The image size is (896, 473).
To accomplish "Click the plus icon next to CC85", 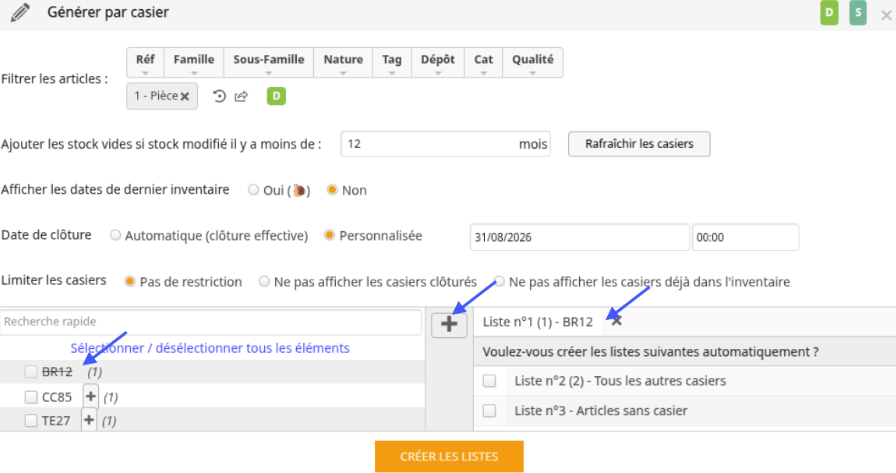I will [x=90, y=396].
